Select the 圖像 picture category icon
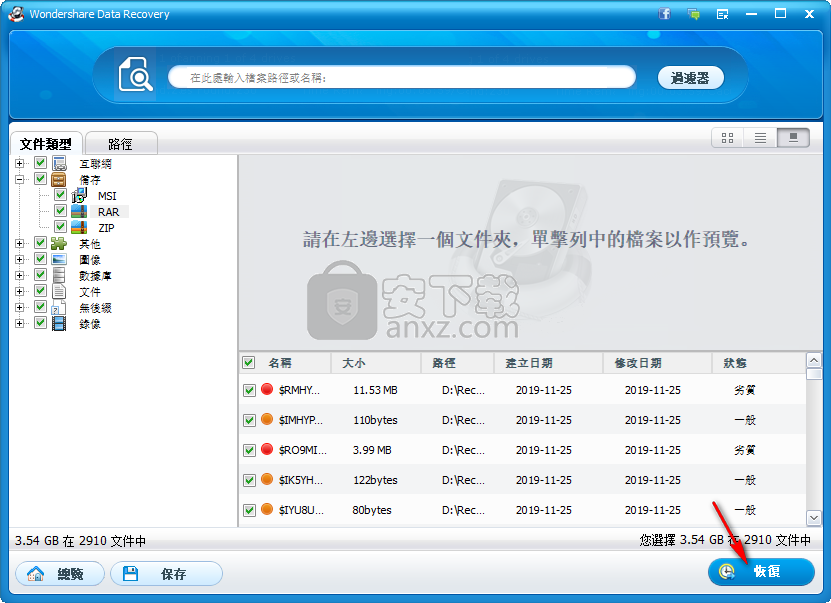The width and height of the screenshot is (831, 603). tap(59, 260)
